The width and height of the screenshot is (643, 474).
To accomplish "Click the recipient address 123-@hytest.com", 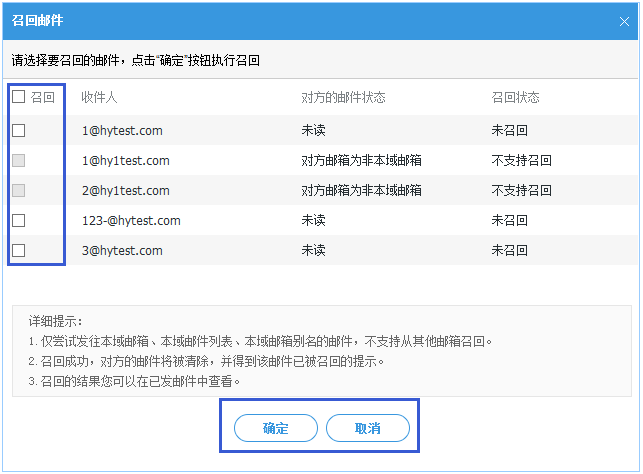I will pyautogui.click(x=131, y=220).
